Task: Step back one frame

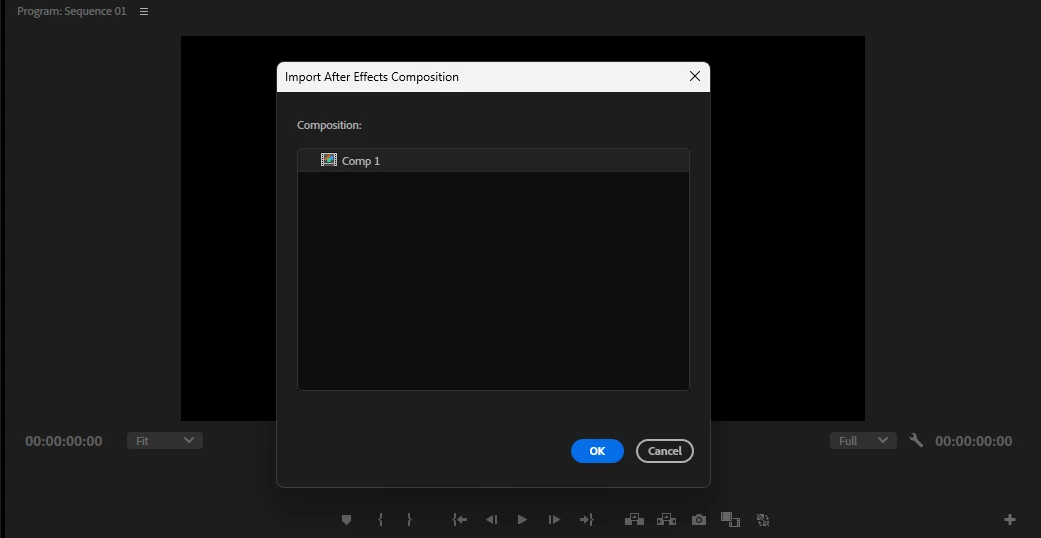Action: [x=491, y=519]
